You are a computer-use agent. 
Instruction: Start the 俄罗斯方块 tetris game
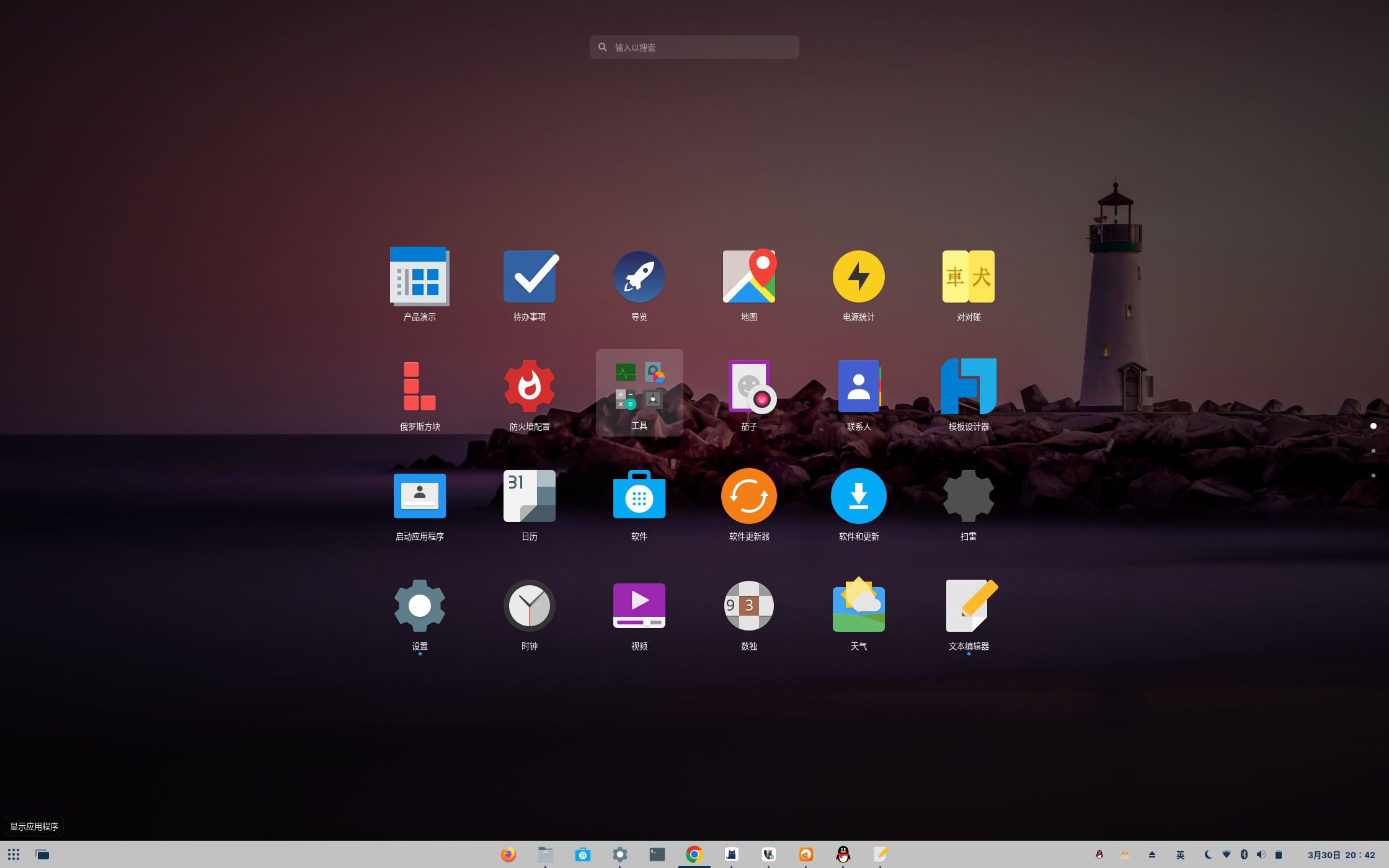click(x=420, y=387)
